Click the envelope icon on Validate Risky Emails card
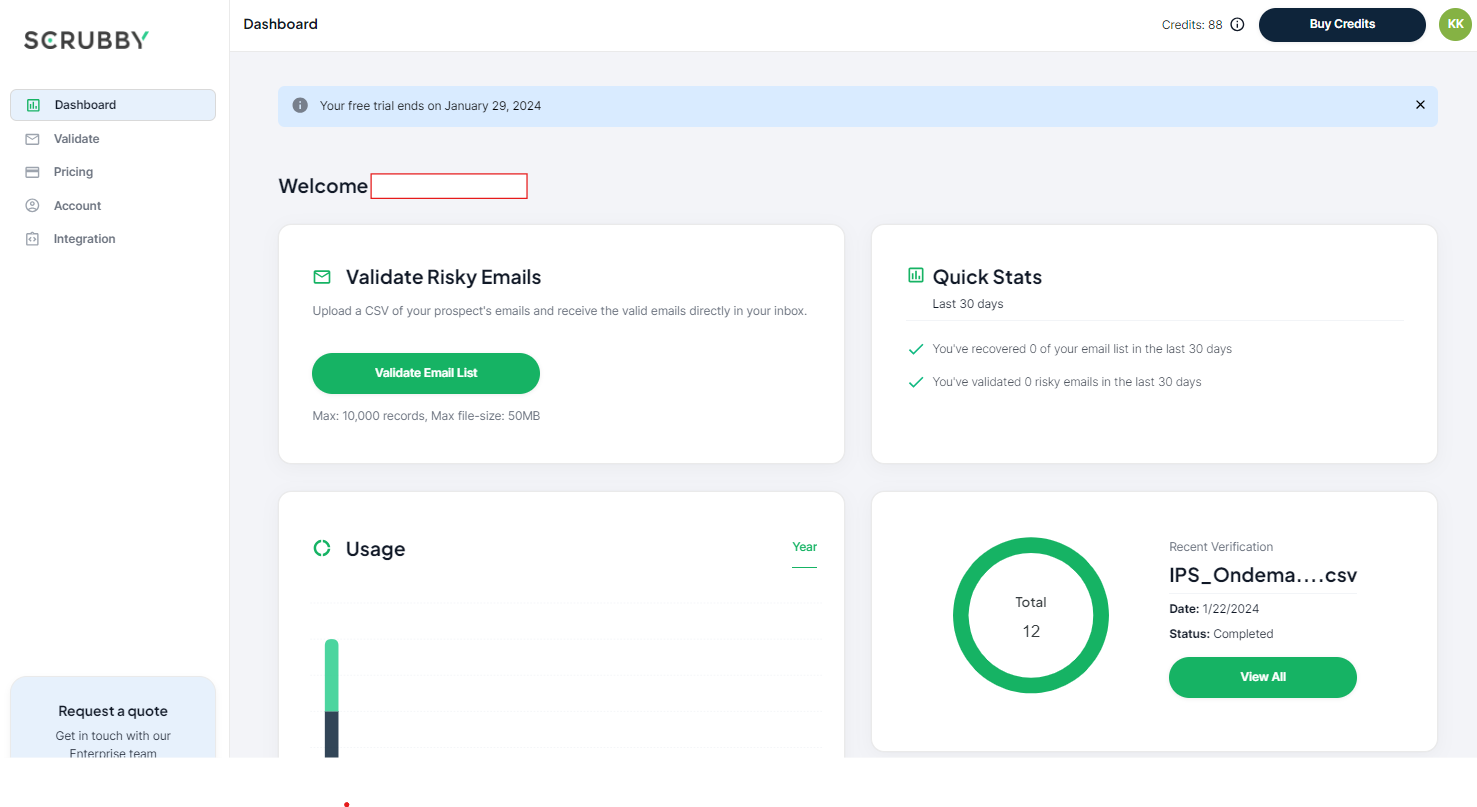Screen dimensions: 1477x807 [x=321, y=276]
